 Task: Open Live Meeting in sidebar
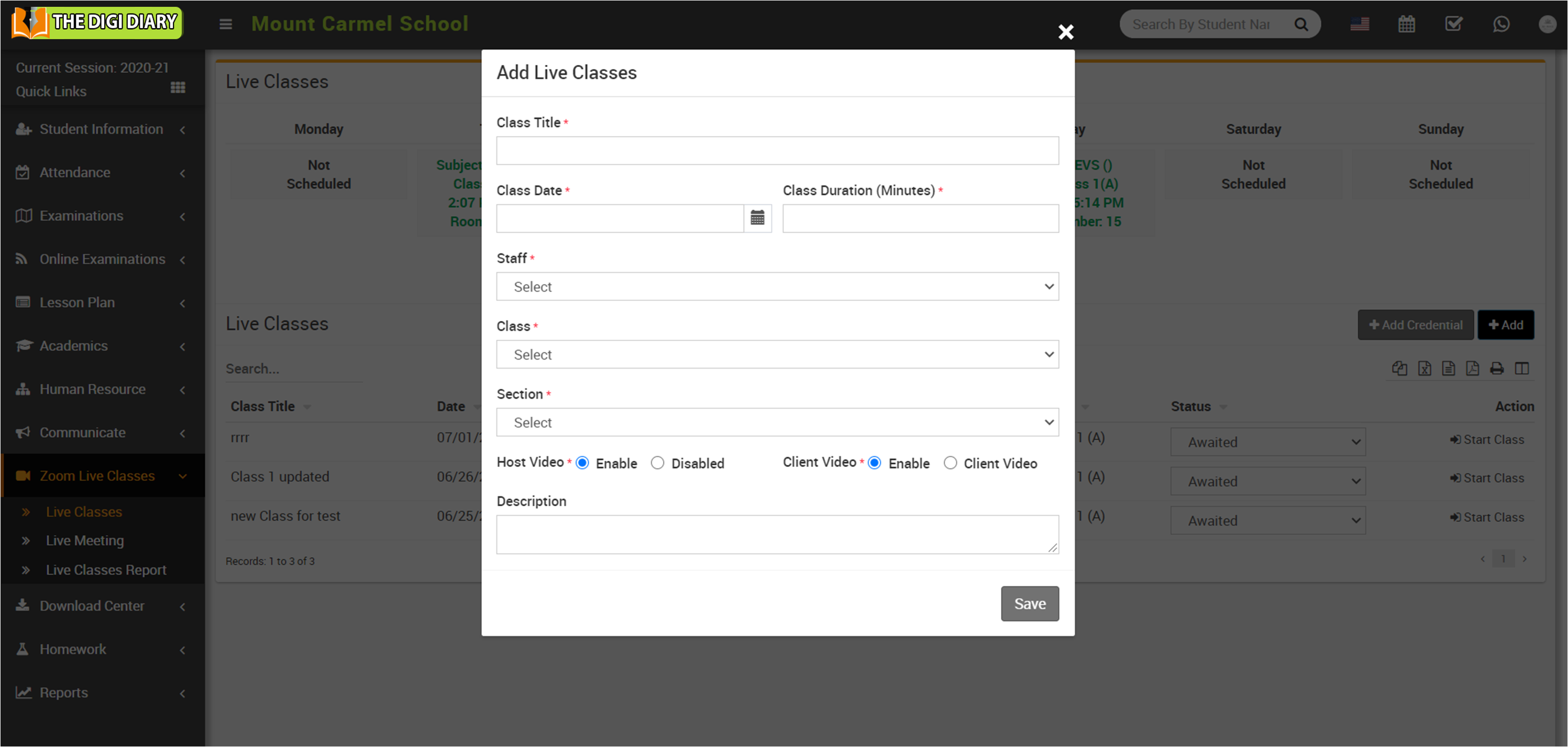[85, 540]
